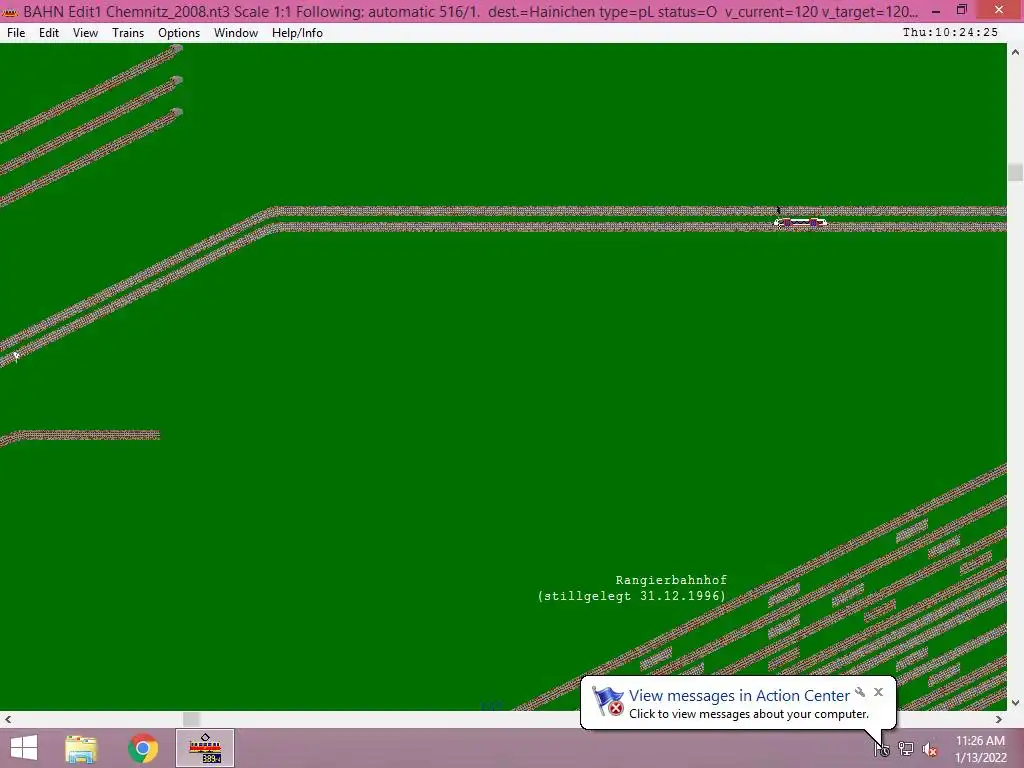Image resolution: width=1024 pixels, height=768 pixels.
Task: Open View messages in Action Center link
Action: pos(739,696)
